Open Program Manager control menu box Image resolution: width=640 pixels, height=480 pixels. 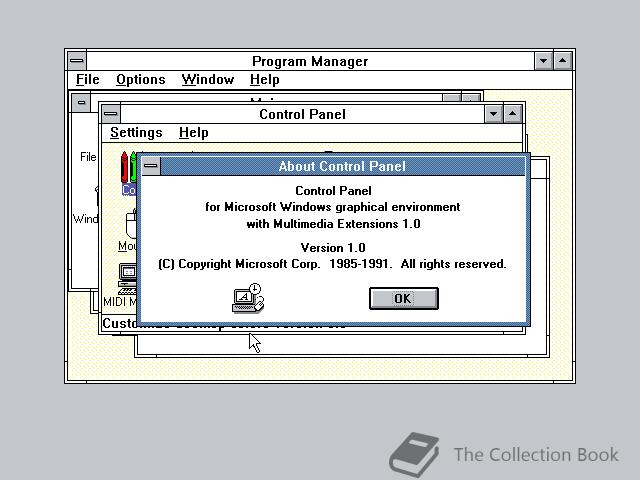coord(77,61)
